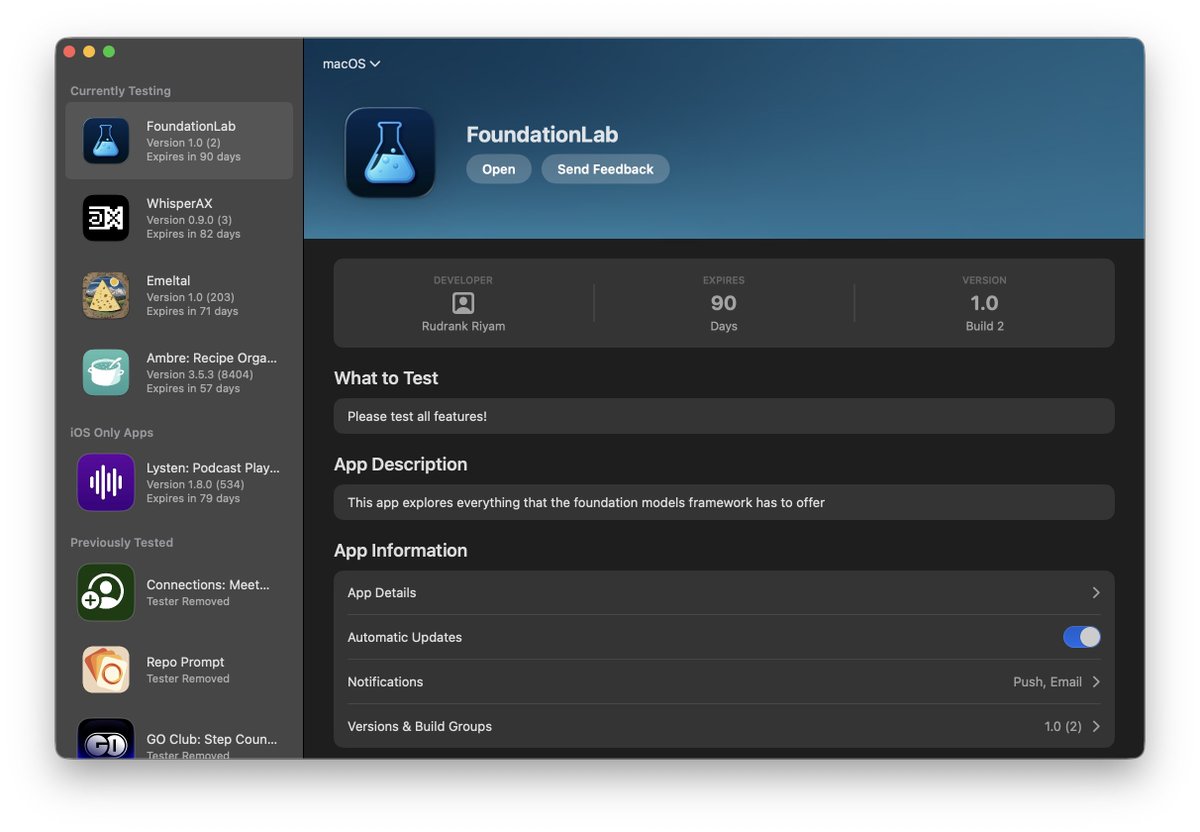Click Connections app icon in sidebar
This screenshot has width=1200, height=832.
coord(106,592)
